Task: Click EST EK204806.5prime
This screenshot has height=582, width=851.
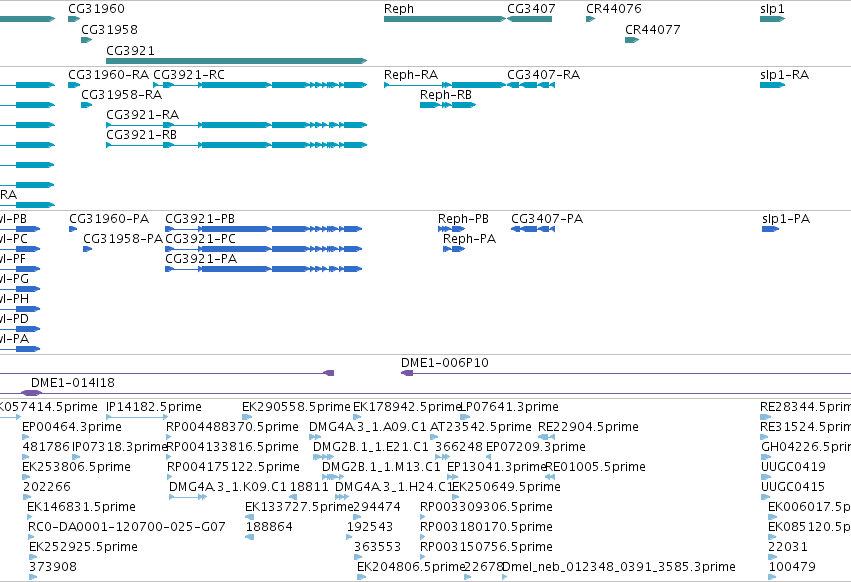Action: [361, 577]
